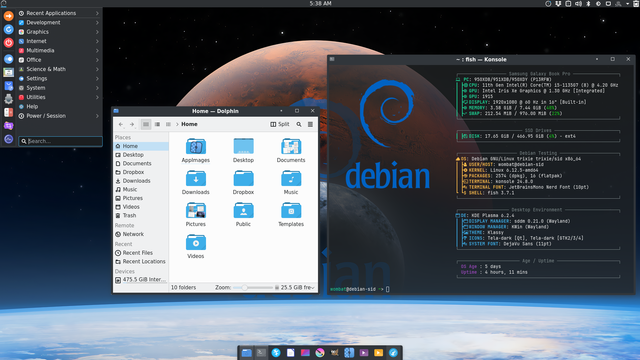Switch Dolphin to icons view mode
The image size is (640, 360).
click(x=146, y=124)
